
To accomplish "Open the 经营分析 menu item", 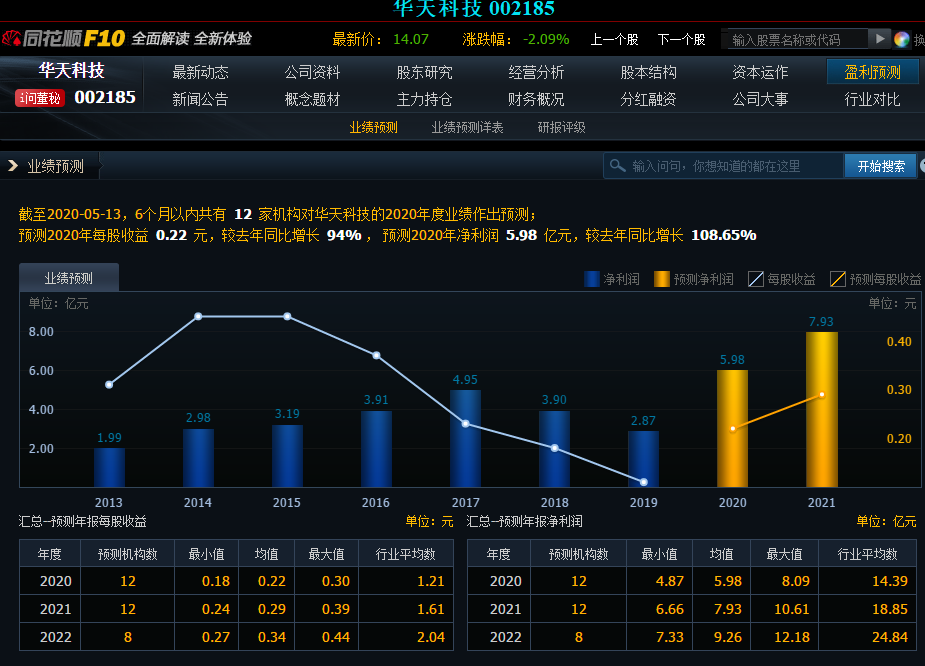I will click(x=536, y=72).
